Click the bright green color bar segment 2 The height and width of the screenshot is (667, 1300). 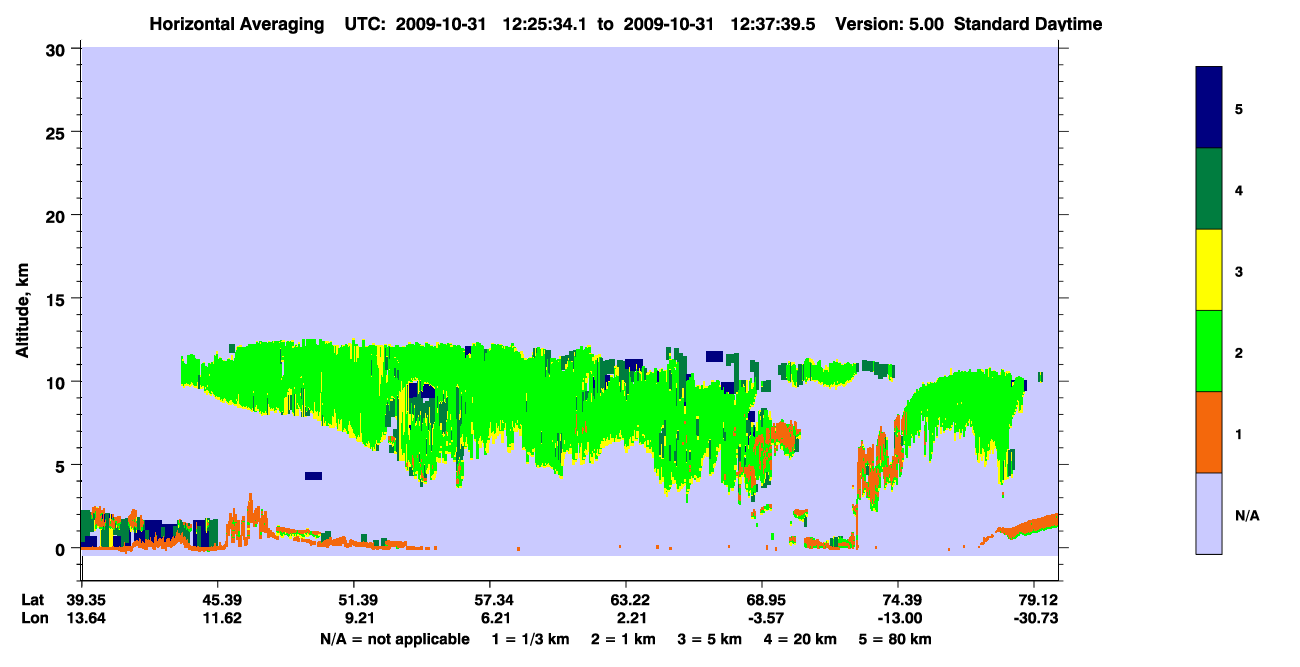click(1209, 351)
